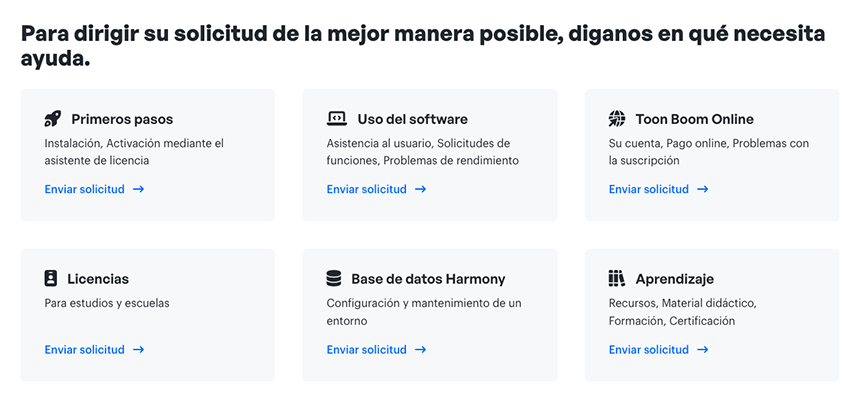Click the database icon for Base de datos Harmony
This screenshot has height=407, width=860.
pyautogui.click(x=334, y=279)
